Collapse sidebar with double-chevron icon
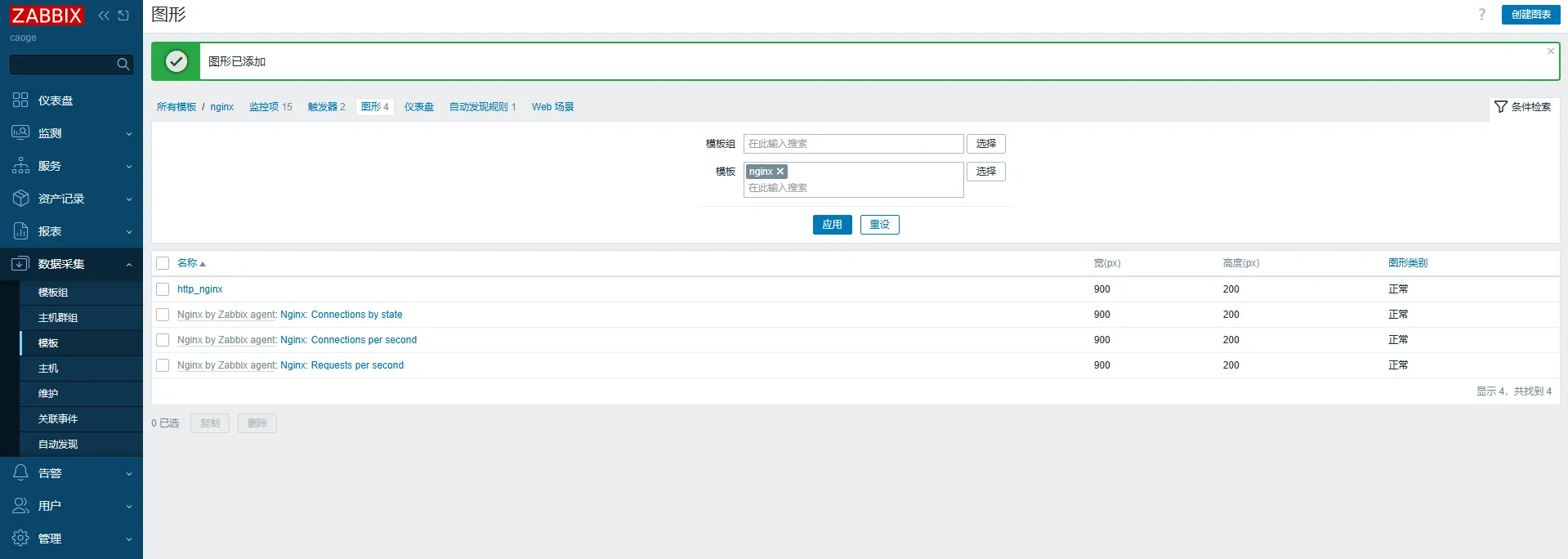Image resolution: width=1568 pixels, height=559 pixels. click(104, 16)
